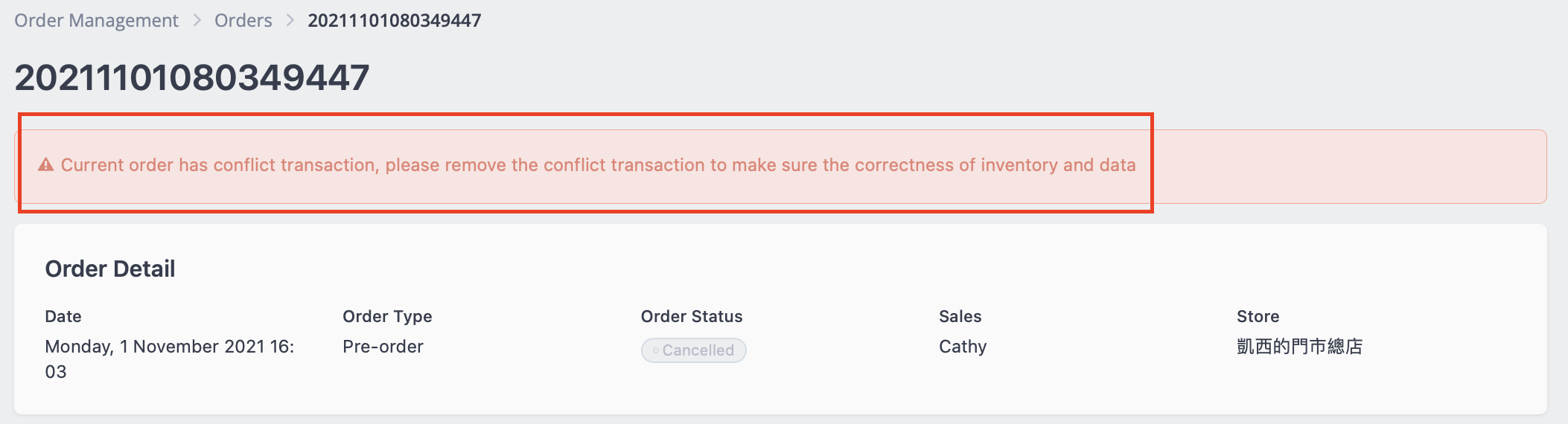Click the store name 凱西的門市總店
The height and width of the screenshot is (424, 1568).
point(1299,347)
